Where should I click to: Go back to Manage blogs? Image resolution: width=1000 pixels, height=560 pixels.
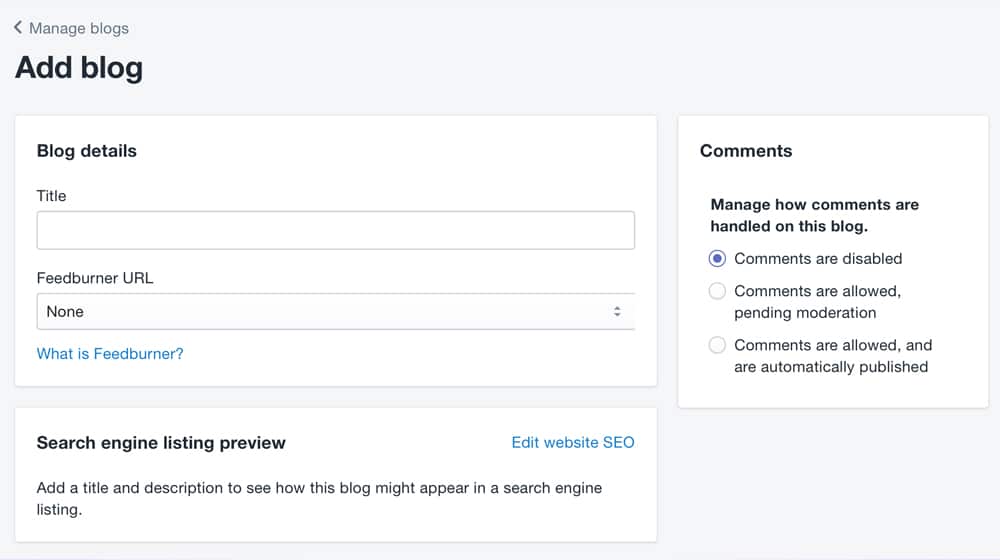tap(78, 28)
